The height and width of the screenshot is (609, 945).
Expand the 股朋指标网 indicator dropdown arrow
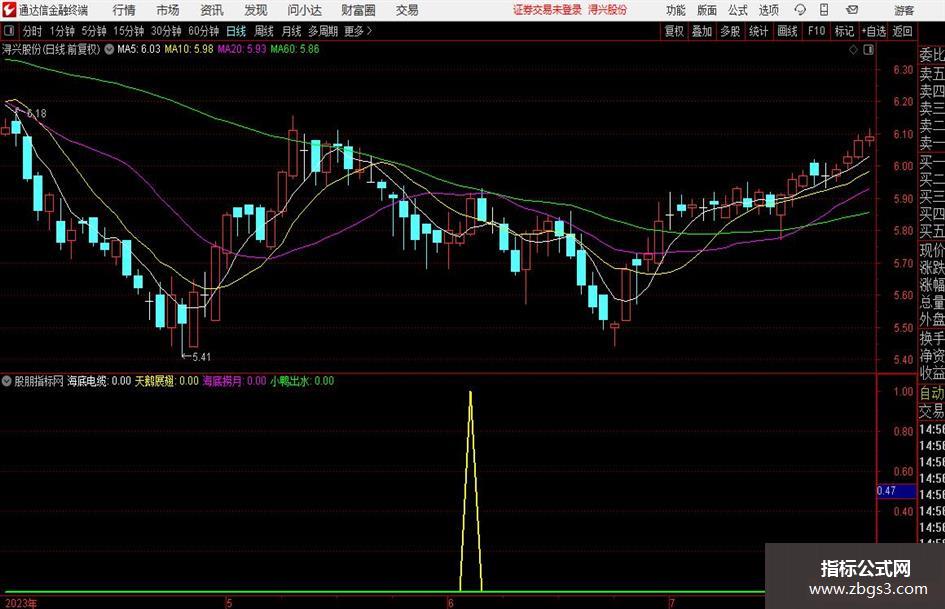pyautogui.click(x=7, y=381)
